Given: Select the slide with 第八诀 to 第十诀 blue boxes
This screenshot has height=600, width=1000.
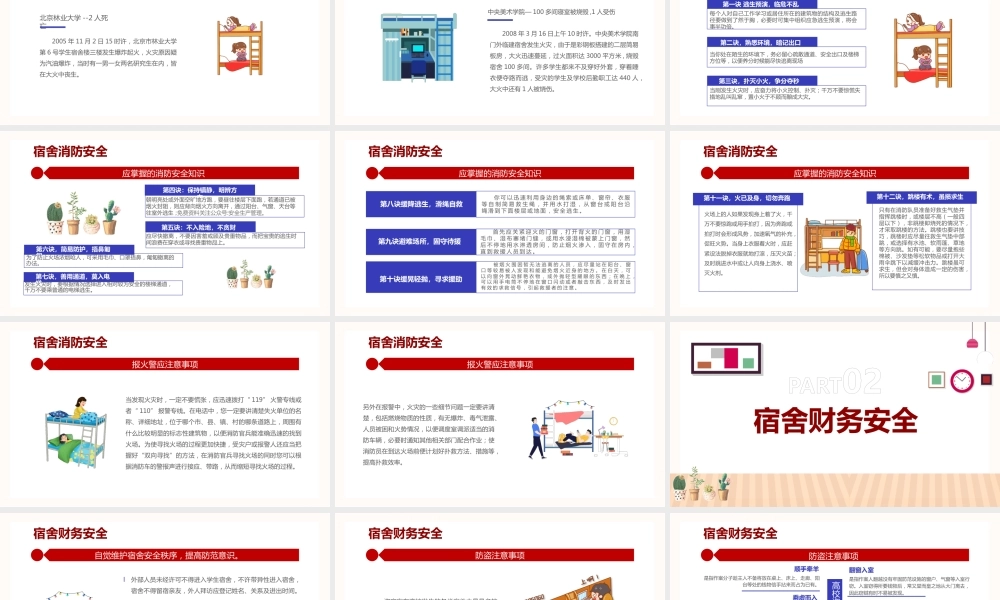Looking at the screenshot, I should (x=499, y=223).
